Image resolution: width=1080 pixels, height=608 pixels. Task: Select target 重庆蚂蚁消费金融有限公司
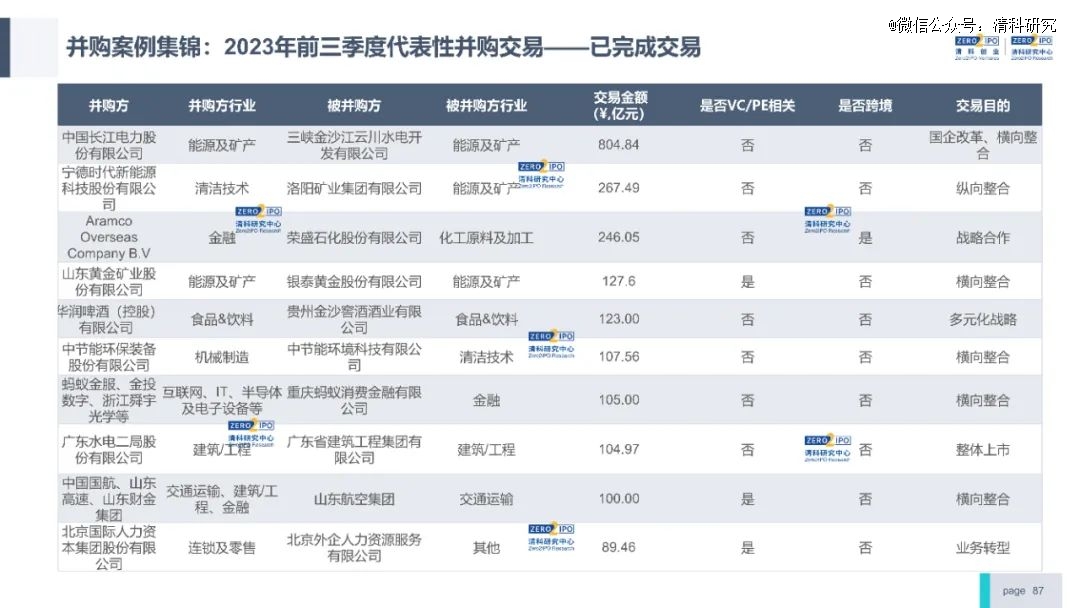pyautogui.click(x=354, y=400)
